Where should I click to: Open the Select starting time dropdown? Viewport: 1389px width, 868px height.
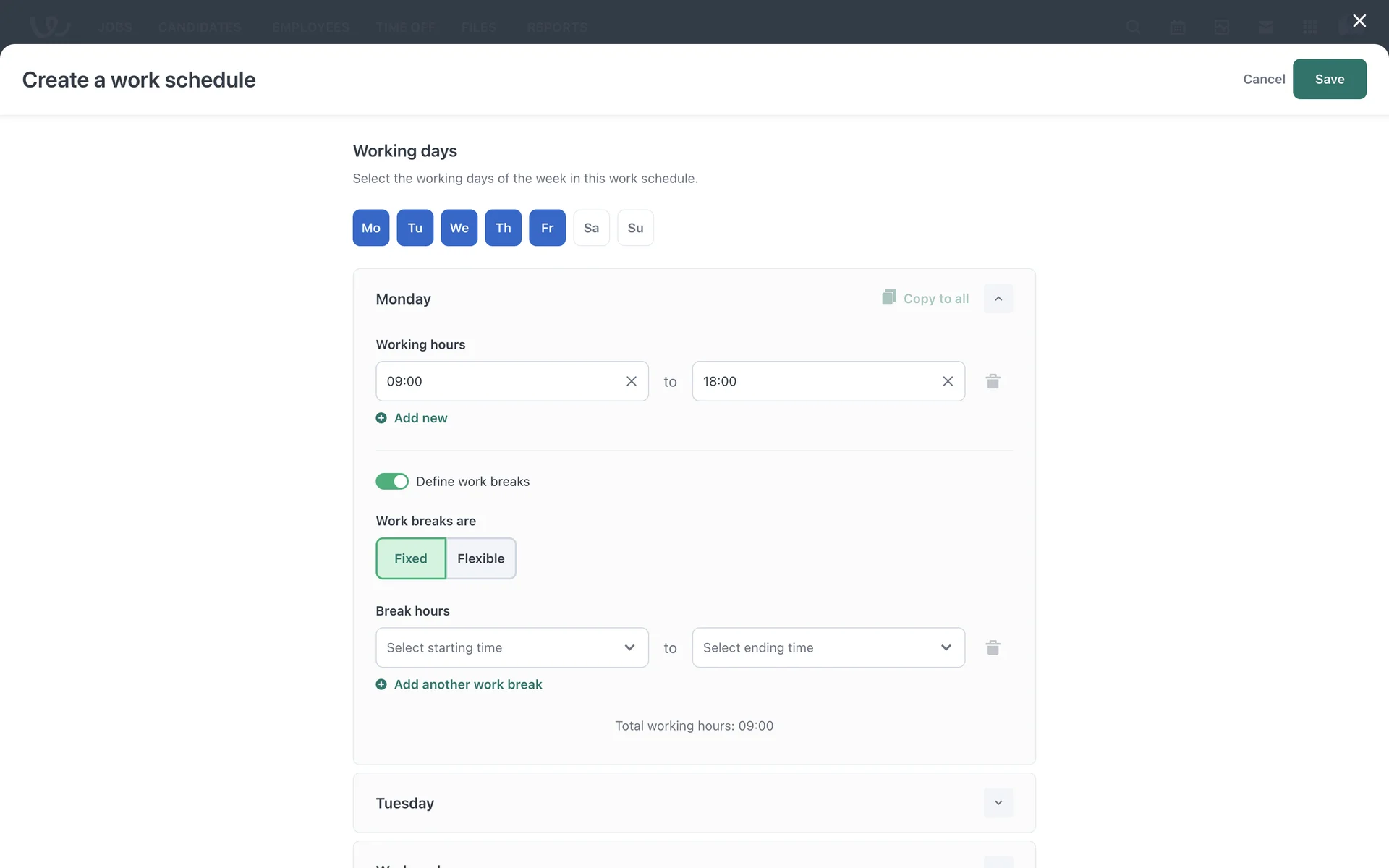[511, 647]
